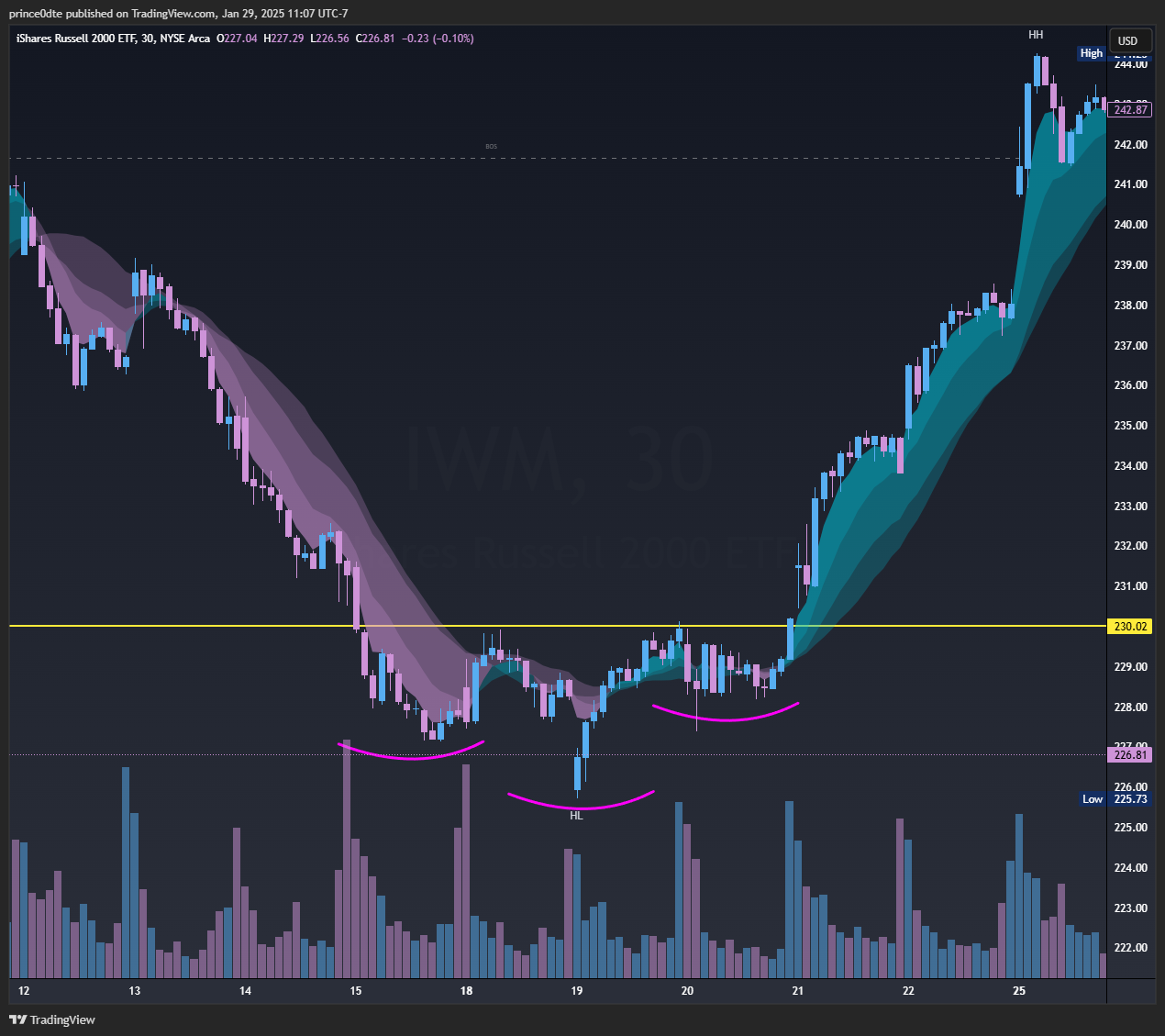The image size is (1165, 1036).
Task: Click the 235.00 price axis value
Action: (1130, 426)
